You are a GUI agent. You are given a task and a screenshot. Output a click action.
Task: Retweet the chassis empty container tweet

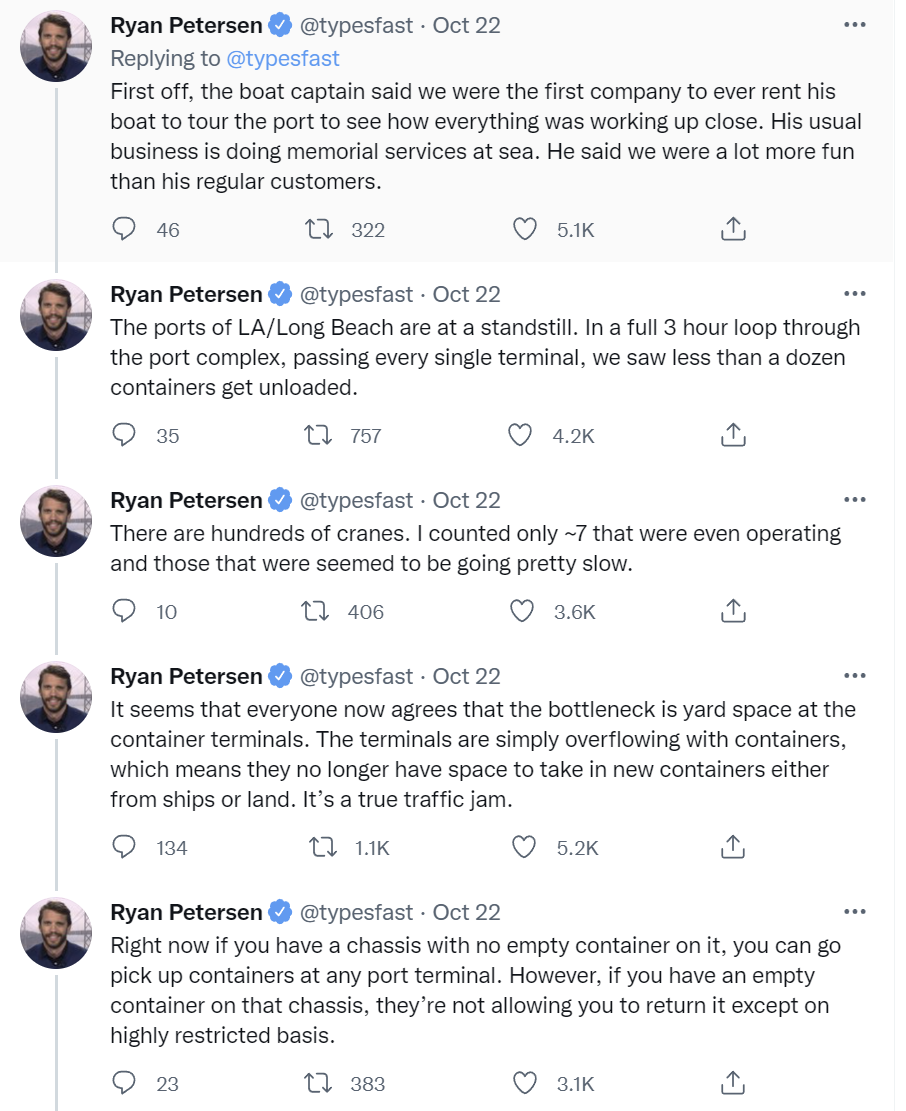320,1083
